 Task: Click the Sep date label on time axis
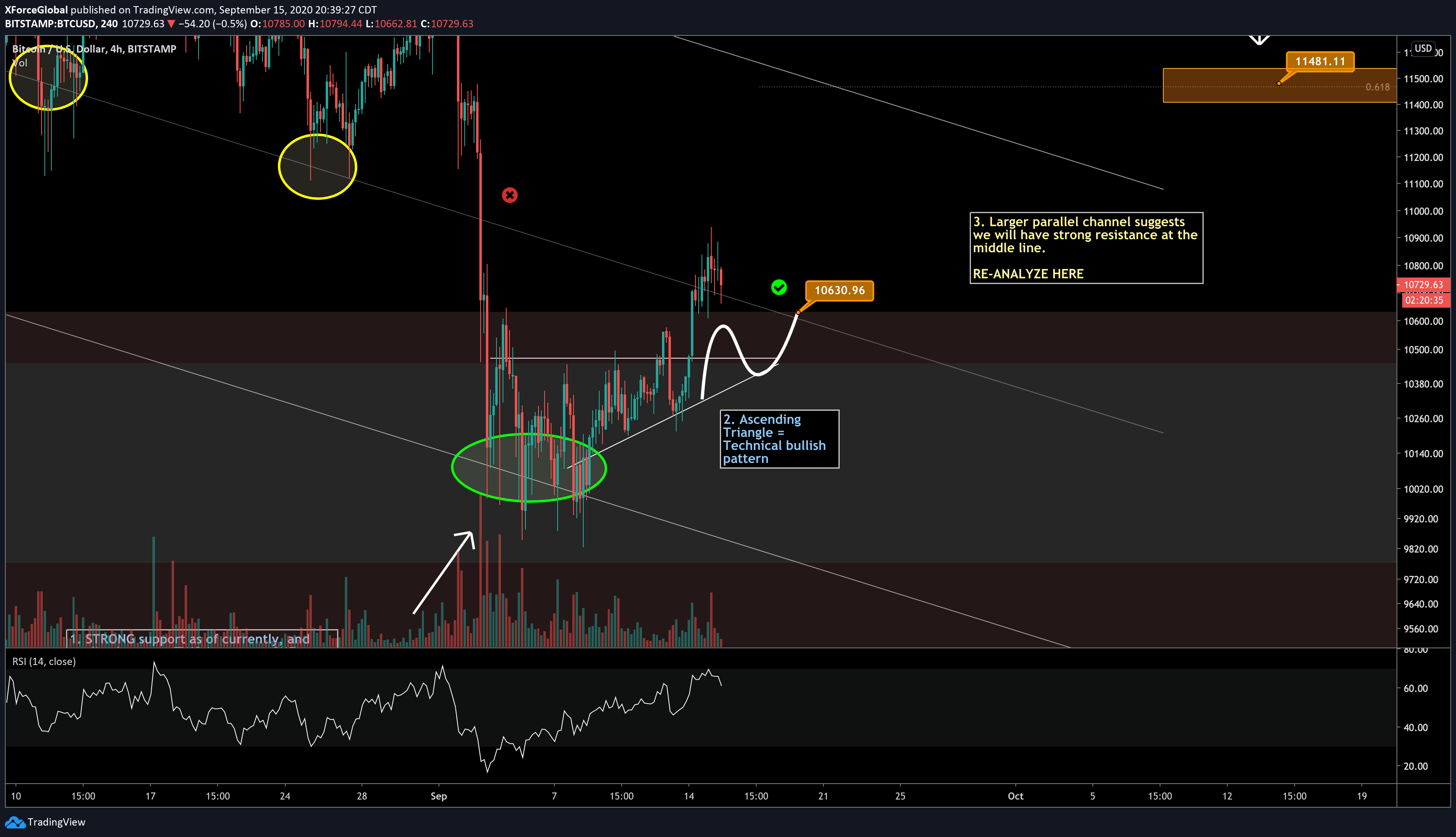(439, 796)
